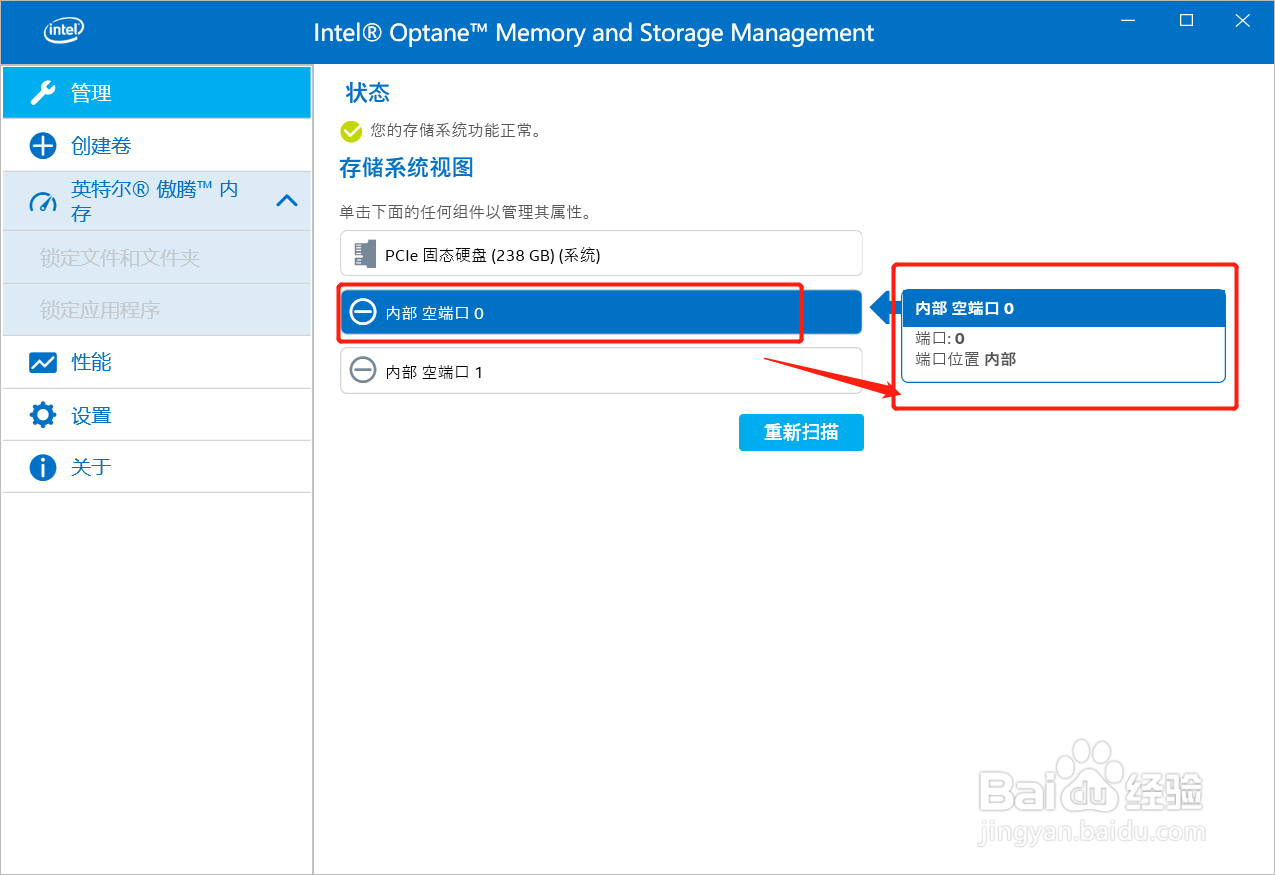Image resolution: width=1275 pixels, height=875 pixels.
Task: Select the 内部 空端口 1 row
Action: click(601, 371)
